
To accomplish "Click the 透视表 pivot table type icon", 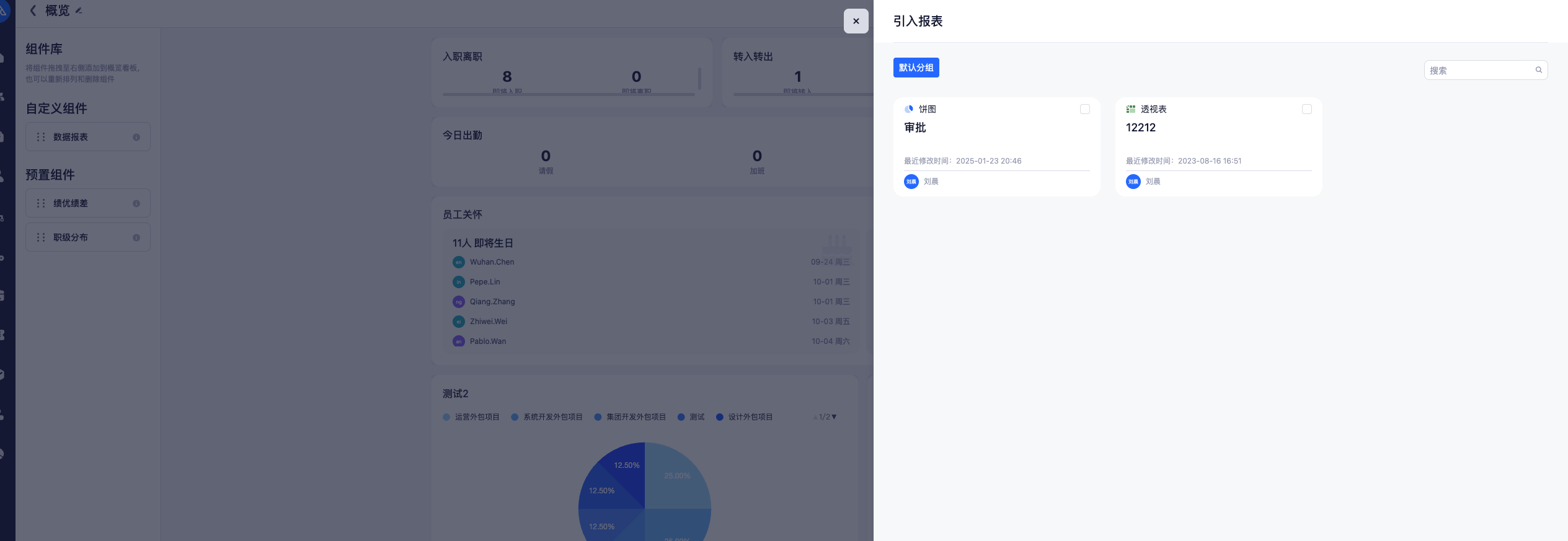I will point(1131,109).
